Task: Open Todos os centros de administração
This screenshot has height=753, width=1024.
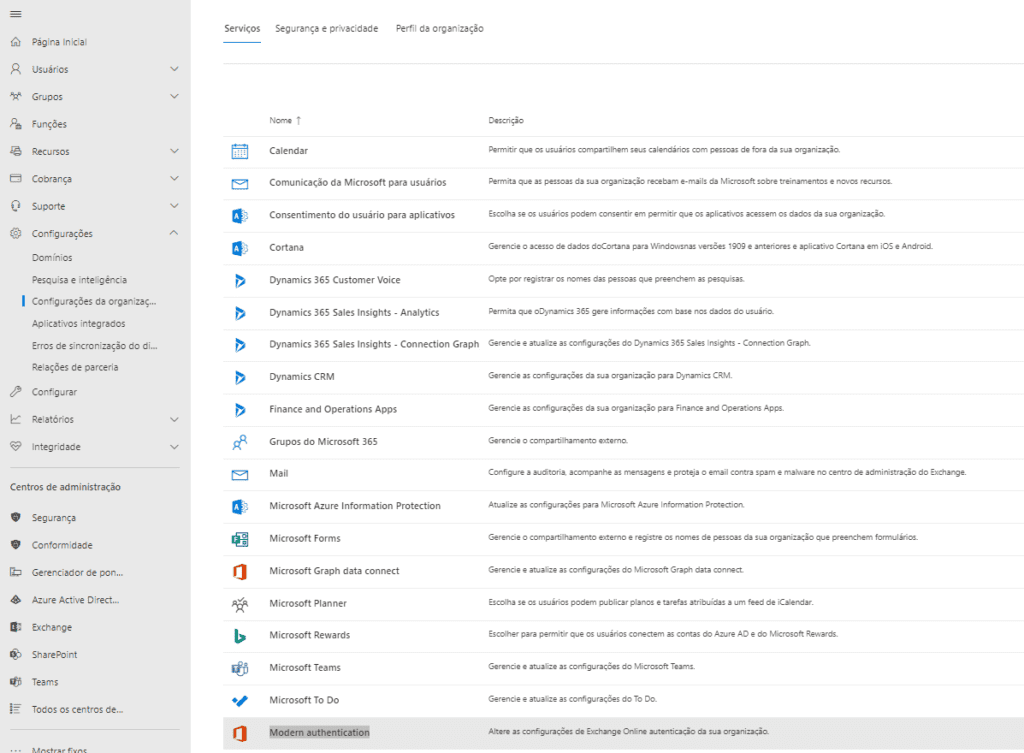Action: point(77,709)
